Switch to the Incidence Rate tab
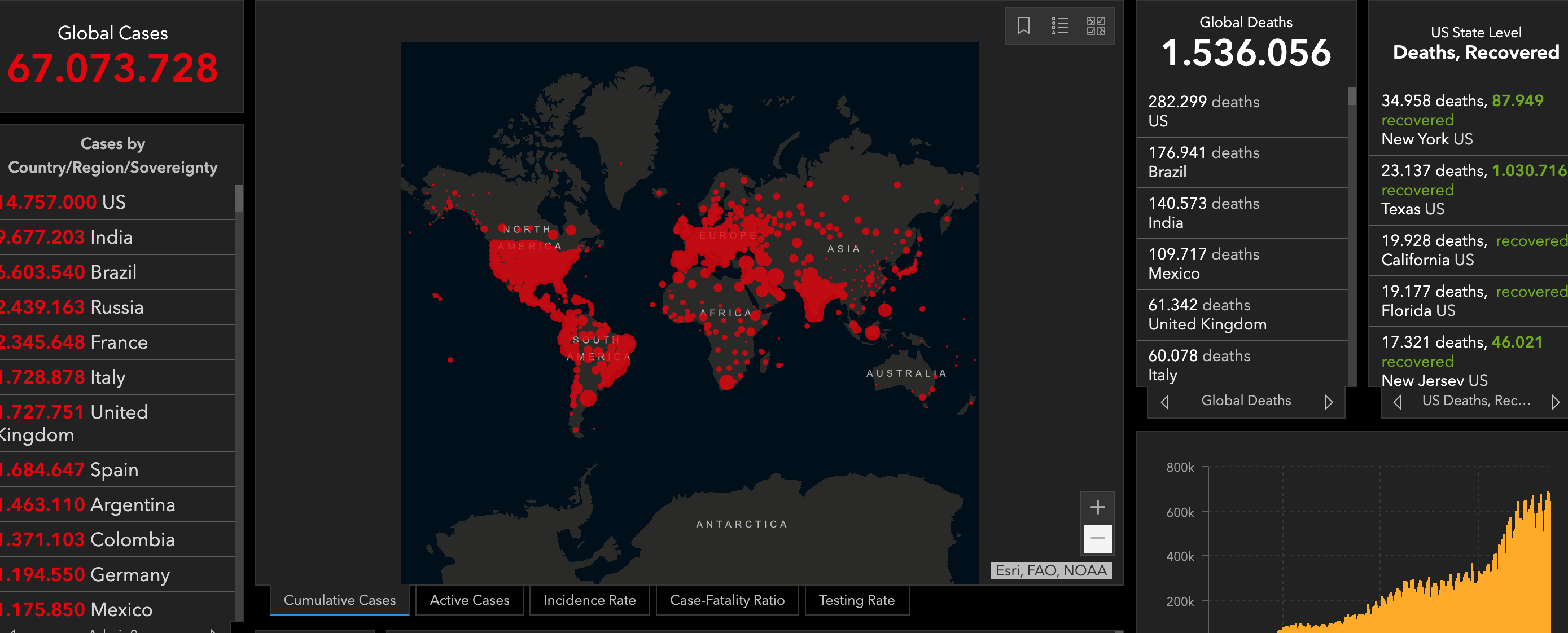This screenshot has width=1568, height=633. [x=589, y=600]
